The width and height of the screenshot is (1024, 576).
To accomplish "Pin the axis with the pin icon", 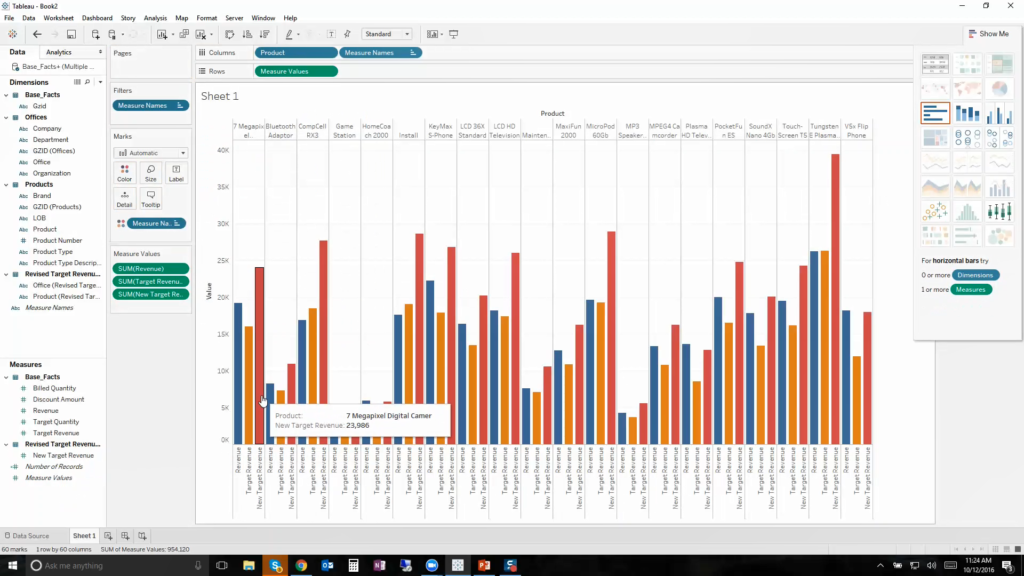I will [347, 34].
